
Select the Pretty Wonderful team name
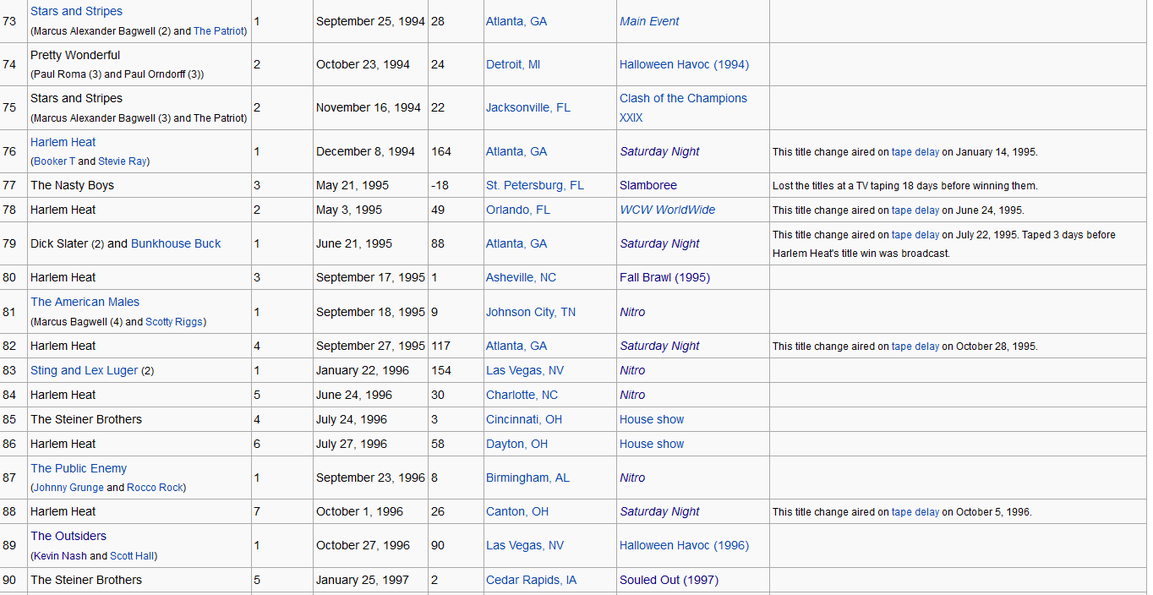tap(75, 55)
